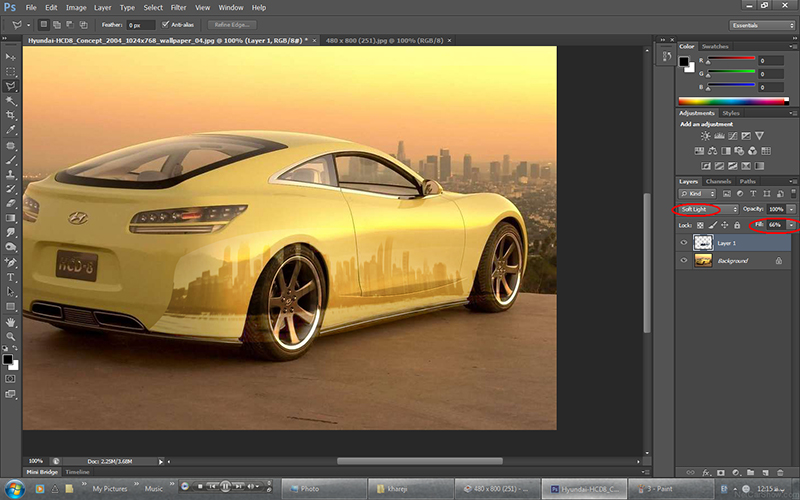Open the Opacity slider dropdown arrow
The image size is (800, 500).
(791, 209)
